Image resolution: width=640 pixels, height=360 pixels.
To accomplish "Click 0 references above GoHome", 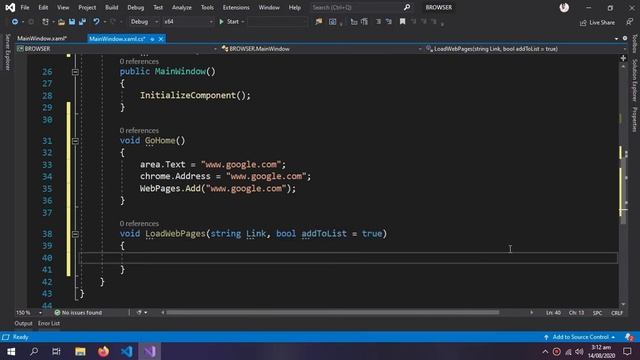I will pos(139,130).
